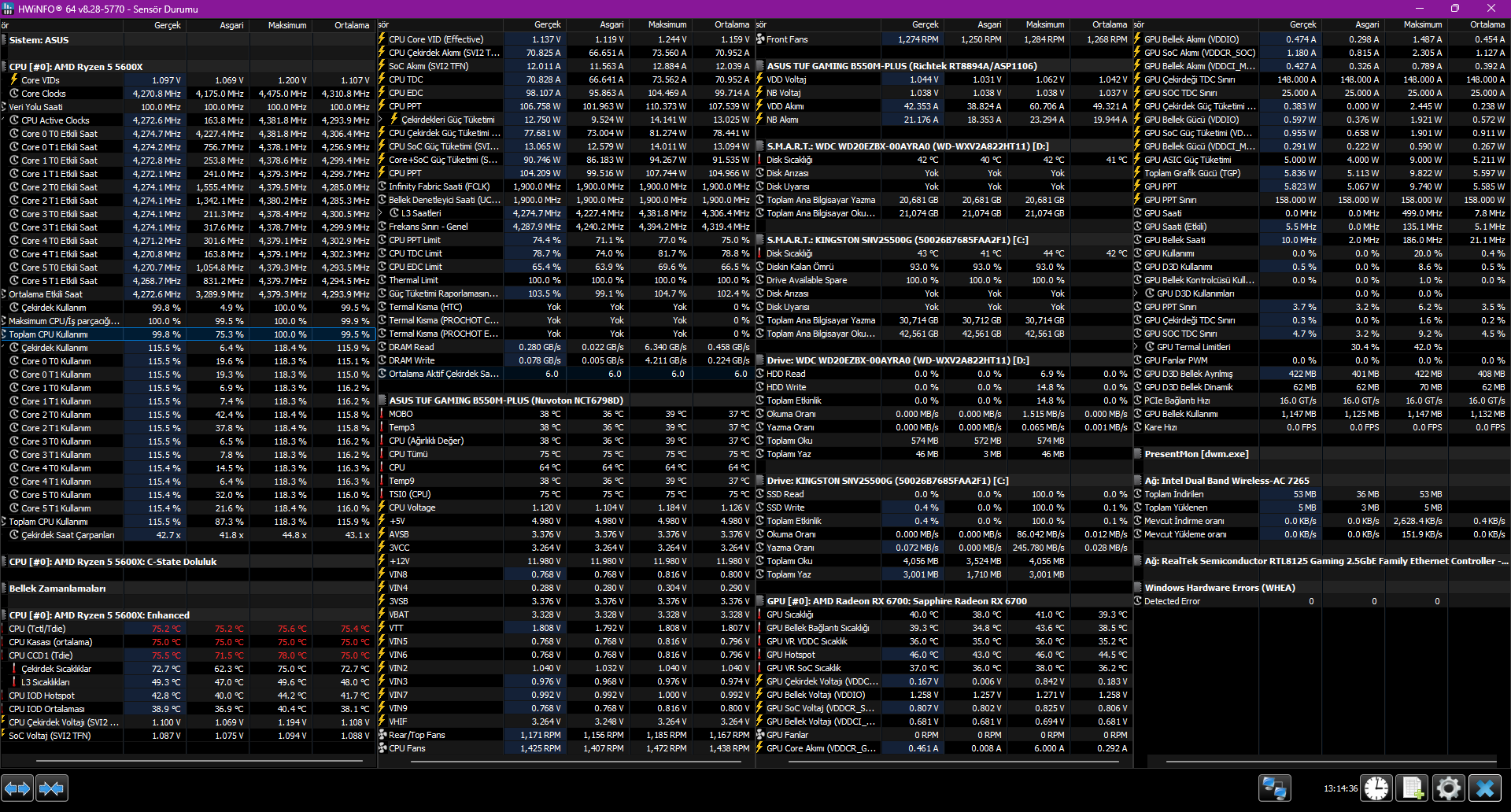Viewport: 1511px width, 812px height.
Task: Click the lightning icon beside VDD Voltaj
Action: click(x=760, y=79)
